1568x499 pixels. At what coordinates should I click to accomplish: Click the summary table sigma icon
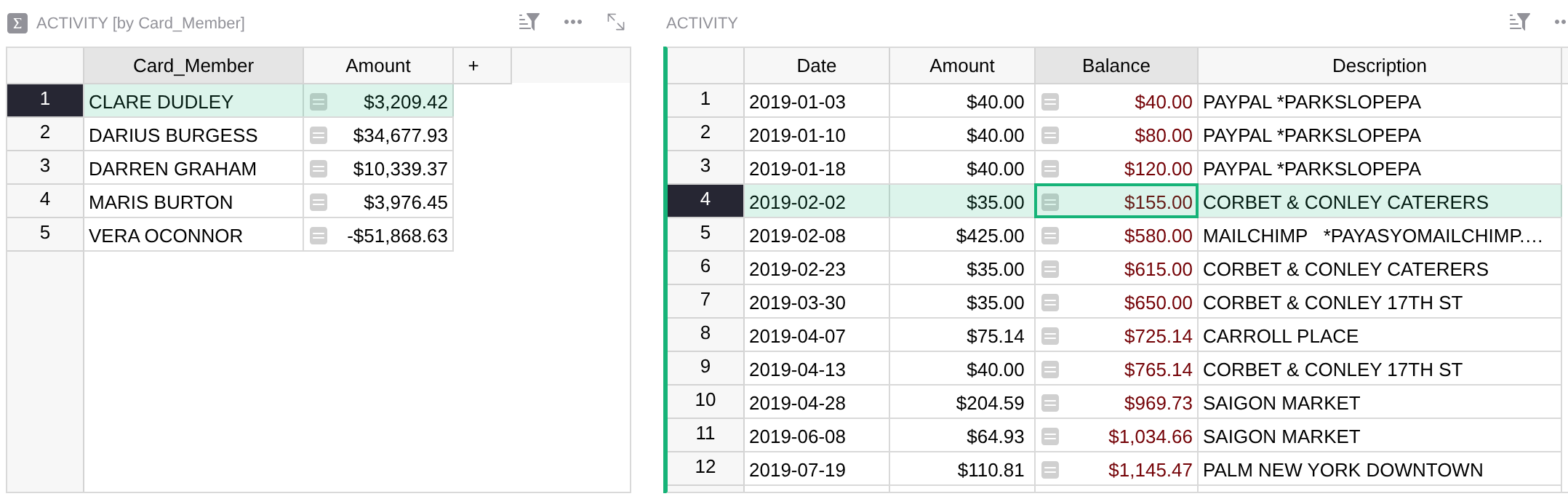(17, 23)
